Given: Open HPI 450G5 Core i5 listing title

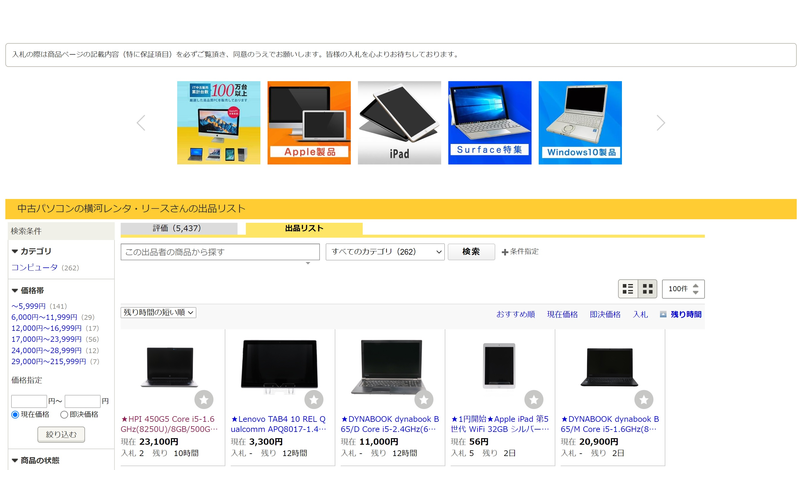Looking at the screenshot, I should pos(169,424).
